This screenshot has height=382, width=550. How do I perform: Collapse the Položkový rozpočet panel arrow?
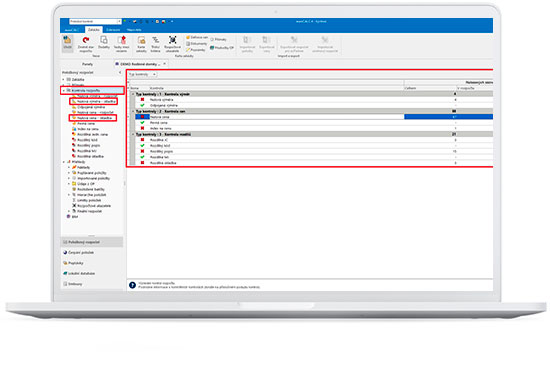tap(120, 72)
